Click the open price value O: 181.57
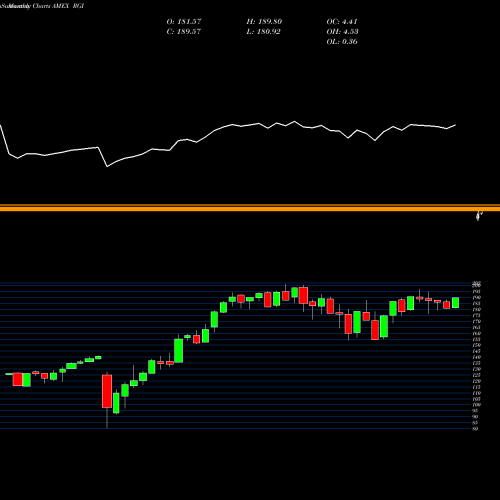Viewport: 500px width, 500px height. [184, 22]
